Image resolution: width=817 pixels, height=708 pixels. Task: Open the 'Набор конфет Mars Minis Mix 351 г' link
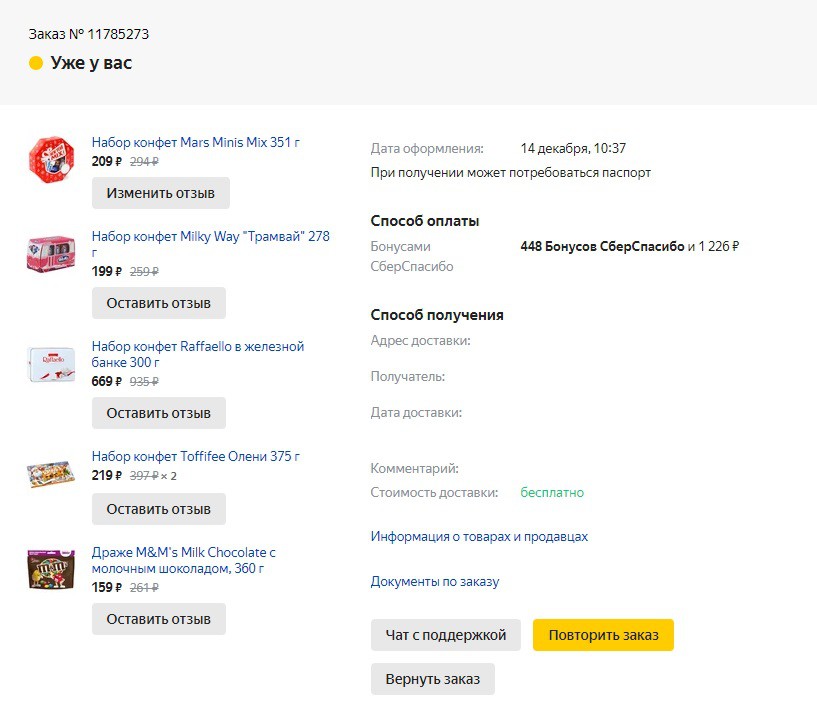[195, 142]
